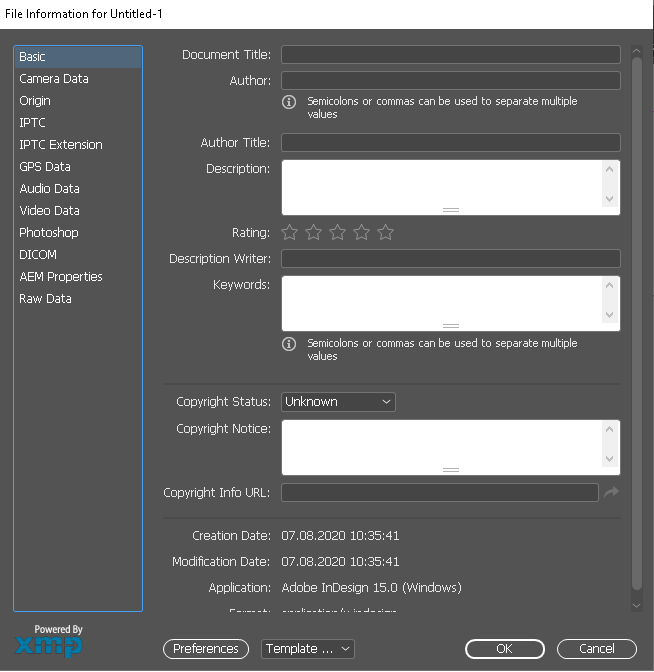Click the Copyright Info URL field
654x672 pixels.
click(x=440, y=492)
